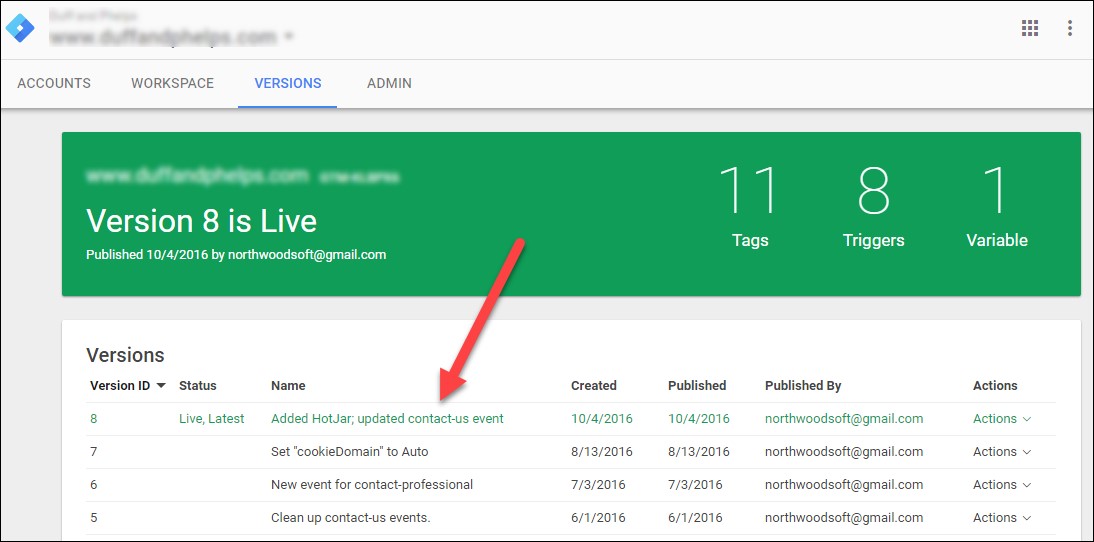Click the Published By column header
This screenshot has height=542, width=1094.
(803, 385)
